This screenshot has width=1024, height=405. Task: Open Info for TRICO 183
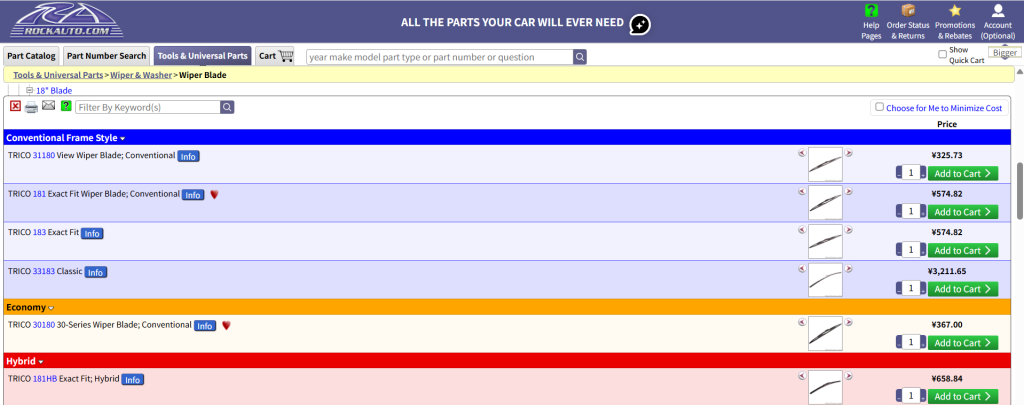pyautogui.click(x=92, y=234)
